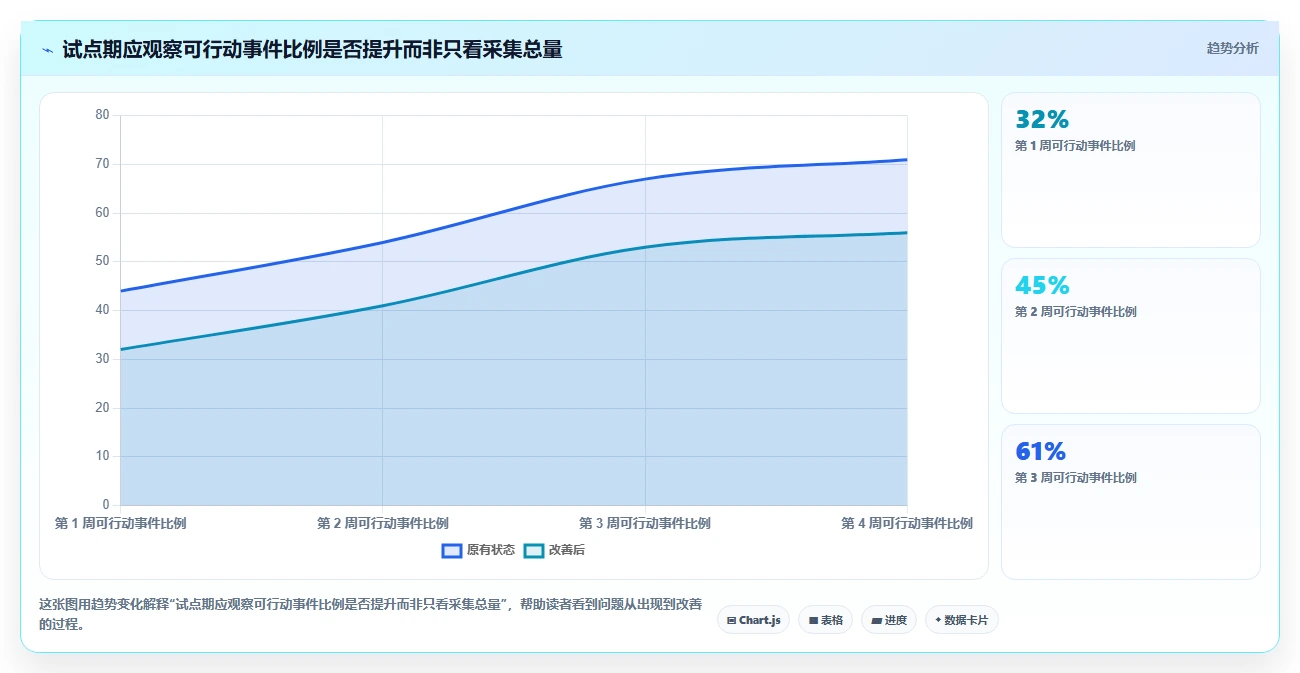Click the 第 2 周可行动事件比例 caption under 45%
Viewport: 1300px width, 673px height.
pos(1076,312)
